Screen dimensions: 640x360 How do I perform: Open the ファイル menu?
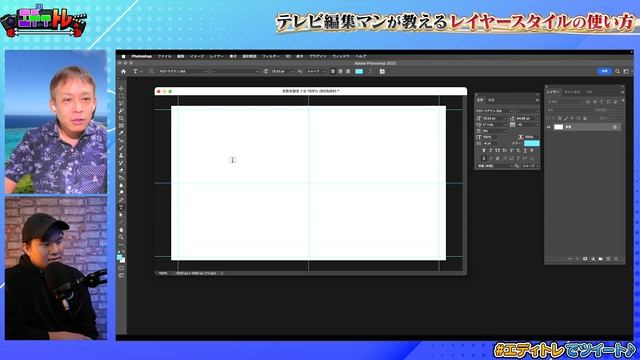[164, 56]
